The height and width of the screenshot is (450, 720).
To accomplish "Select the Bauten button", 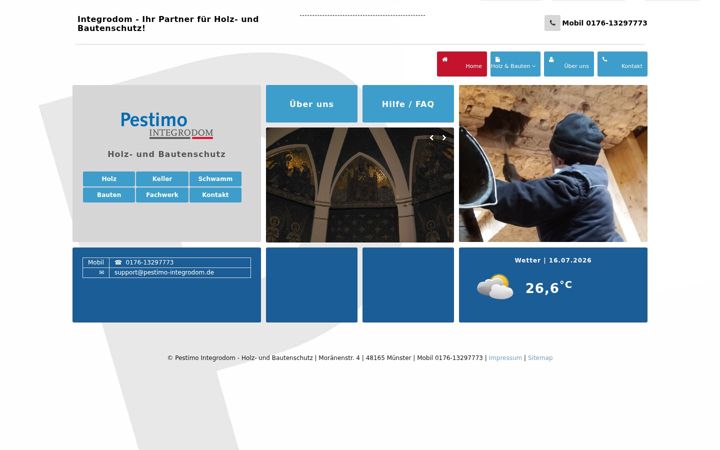I will [x=109, y=195].
